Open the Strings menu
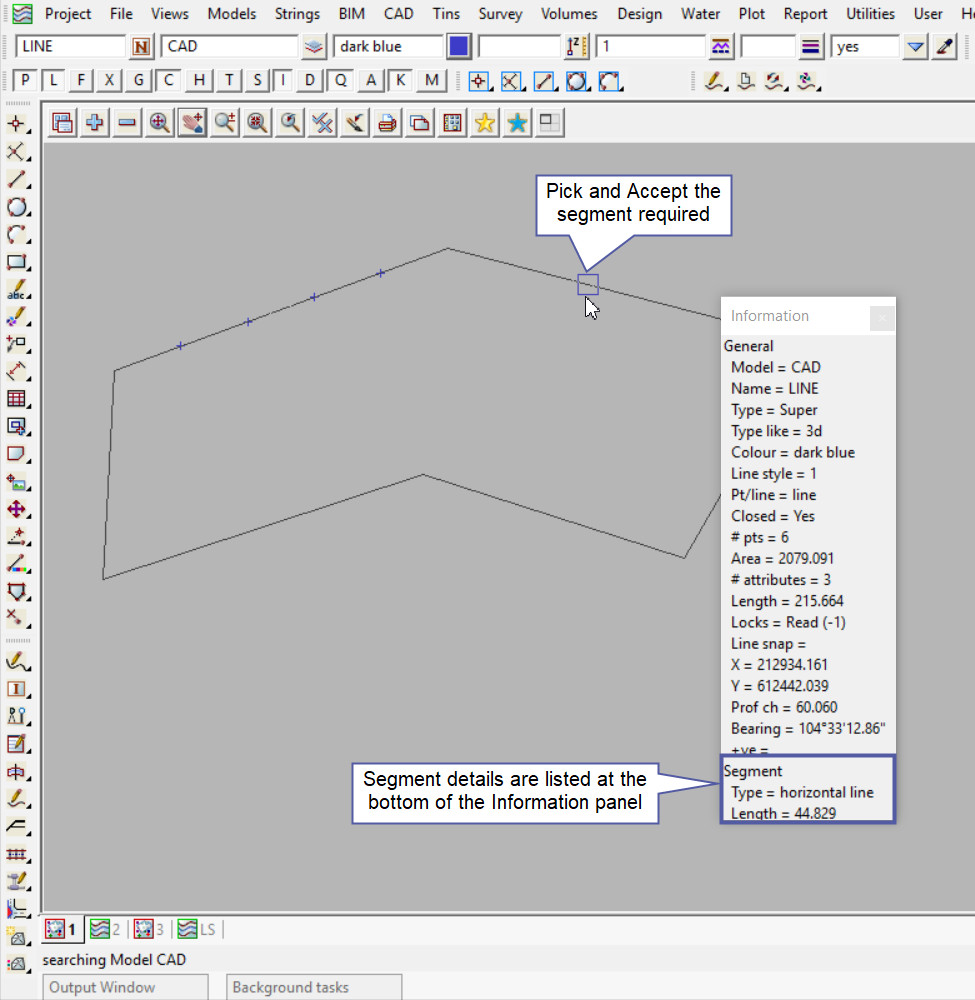 (298, 14)
